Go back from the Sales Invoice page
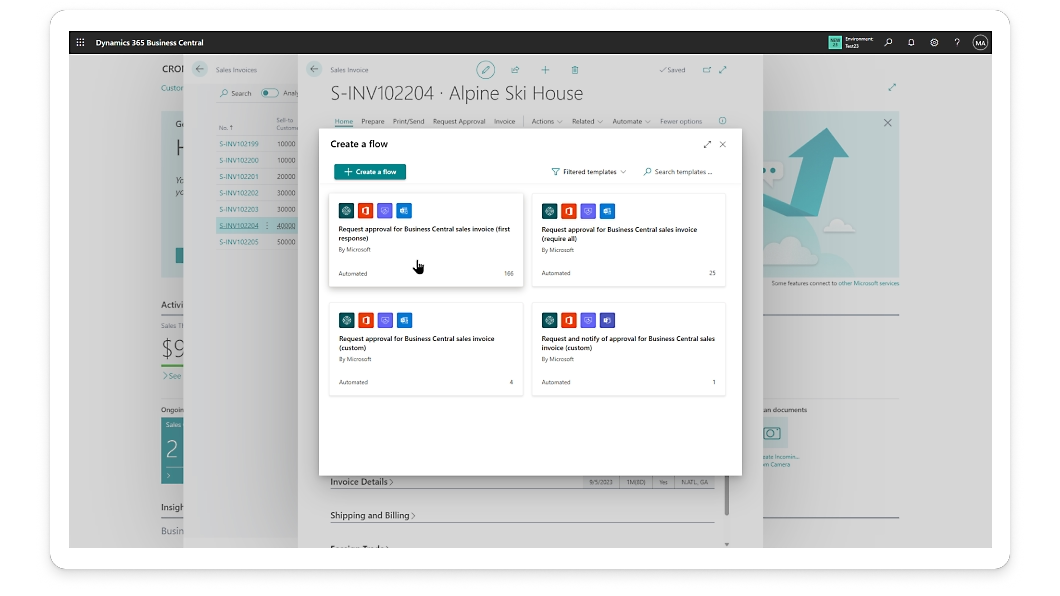 coord(314,69)
